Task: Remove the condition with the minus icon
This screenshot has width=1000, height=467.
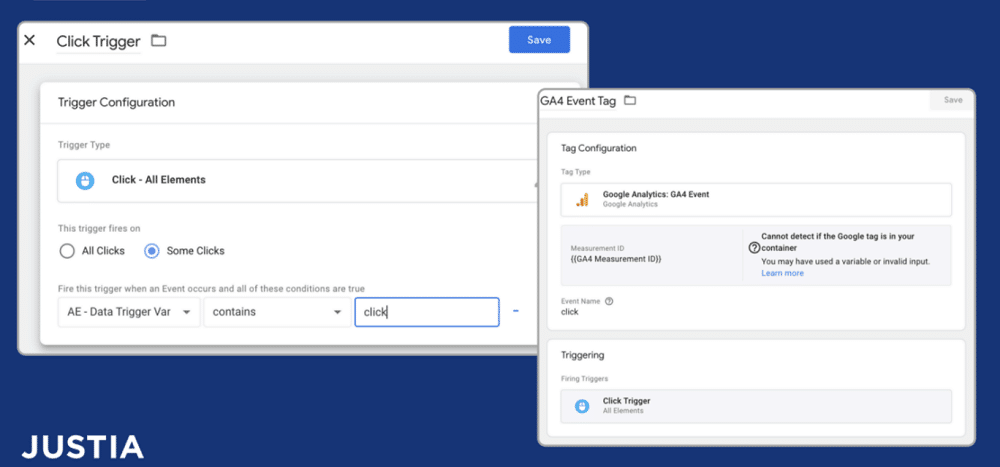Action: tap(516, 311)
